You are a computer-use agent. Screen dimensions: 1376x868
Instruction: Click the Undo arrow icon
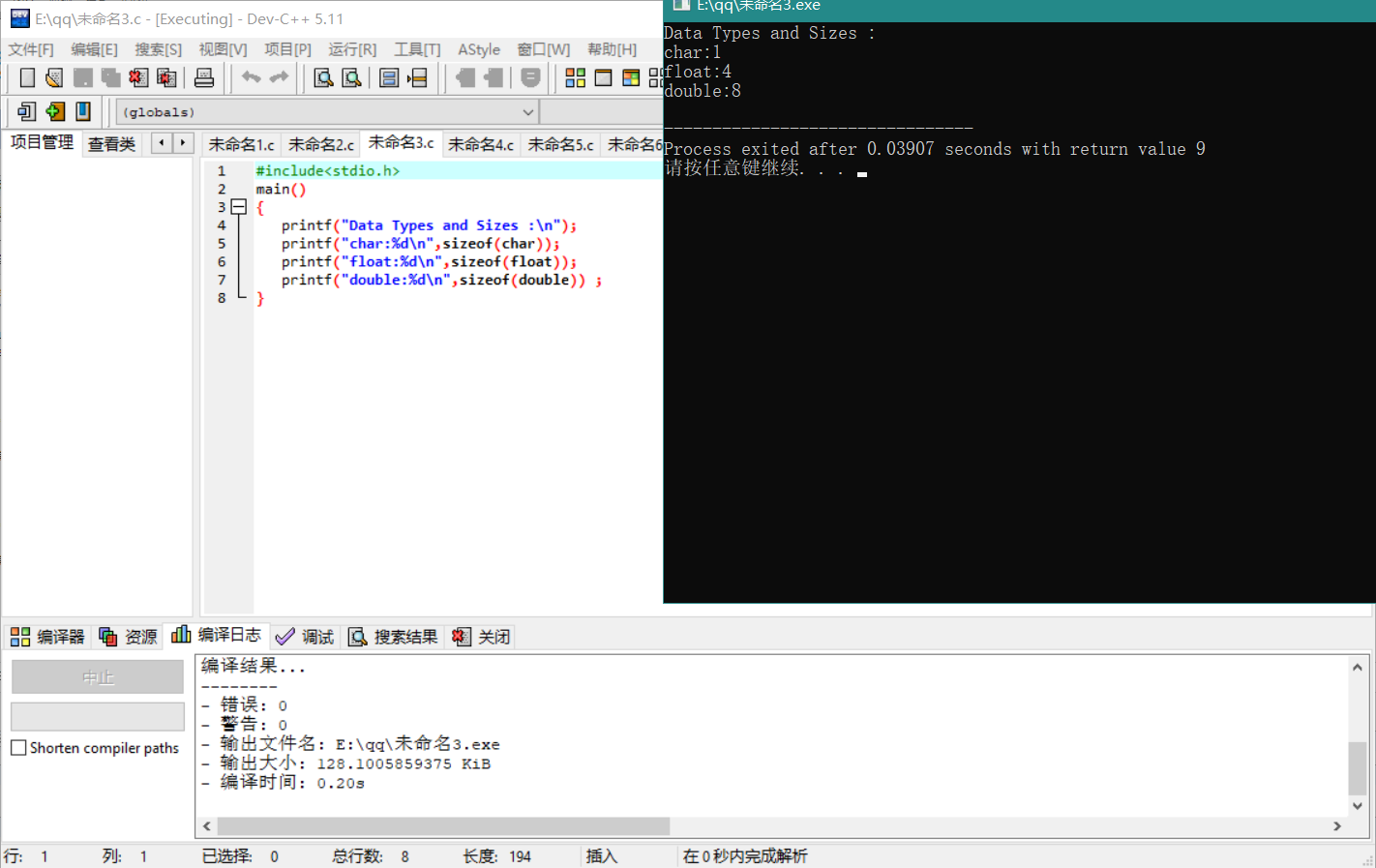pyautogui.click(x=252, y=77)
